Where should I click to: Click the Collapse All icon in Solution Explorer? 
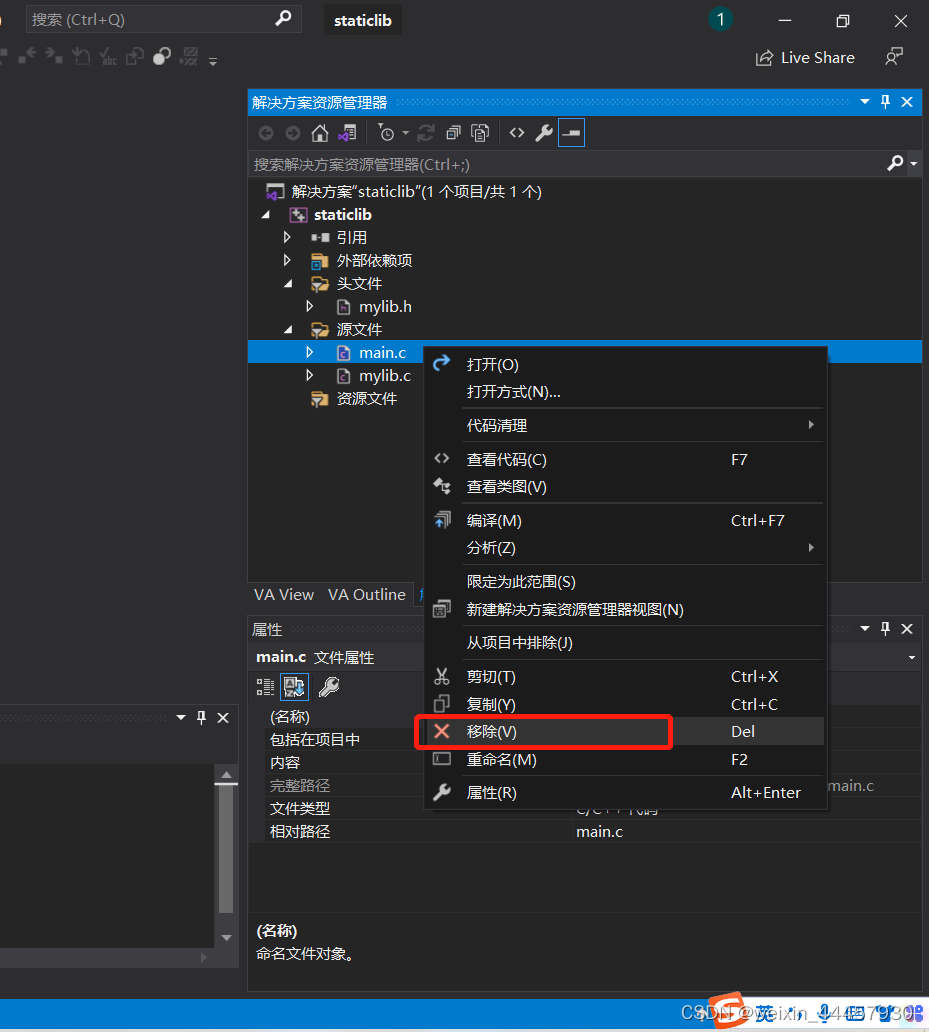coord(453,134)
